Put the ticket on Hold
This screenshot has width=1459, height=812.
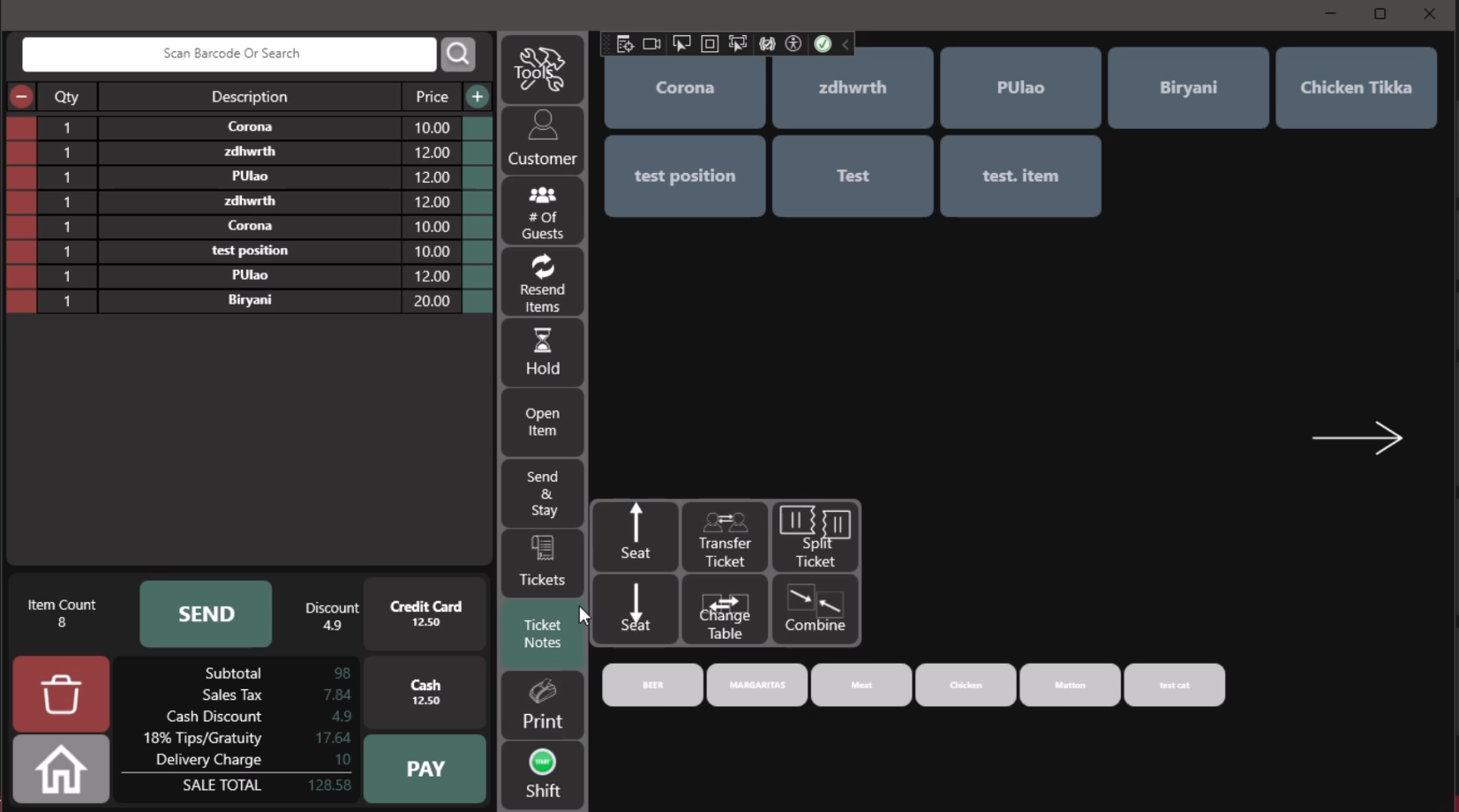(x=542, y=352)
